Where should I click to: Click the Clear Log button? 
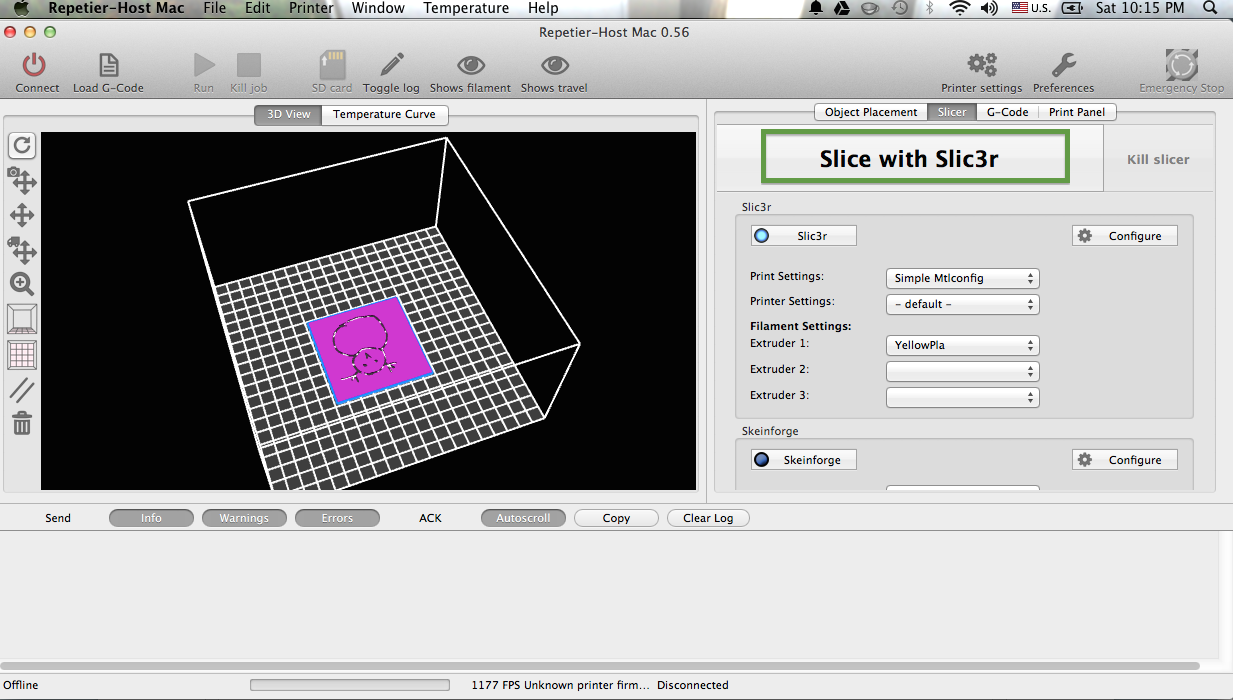pyautogui.click(x=708, y=518)
